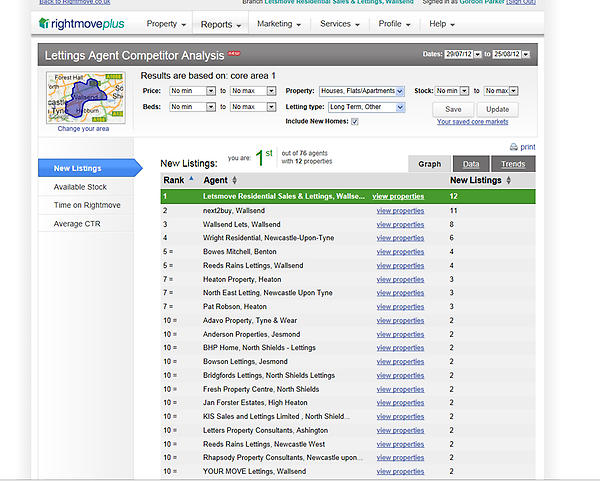
Task: Open Beds maximum dropdown
Action: [x=271, y=107]
